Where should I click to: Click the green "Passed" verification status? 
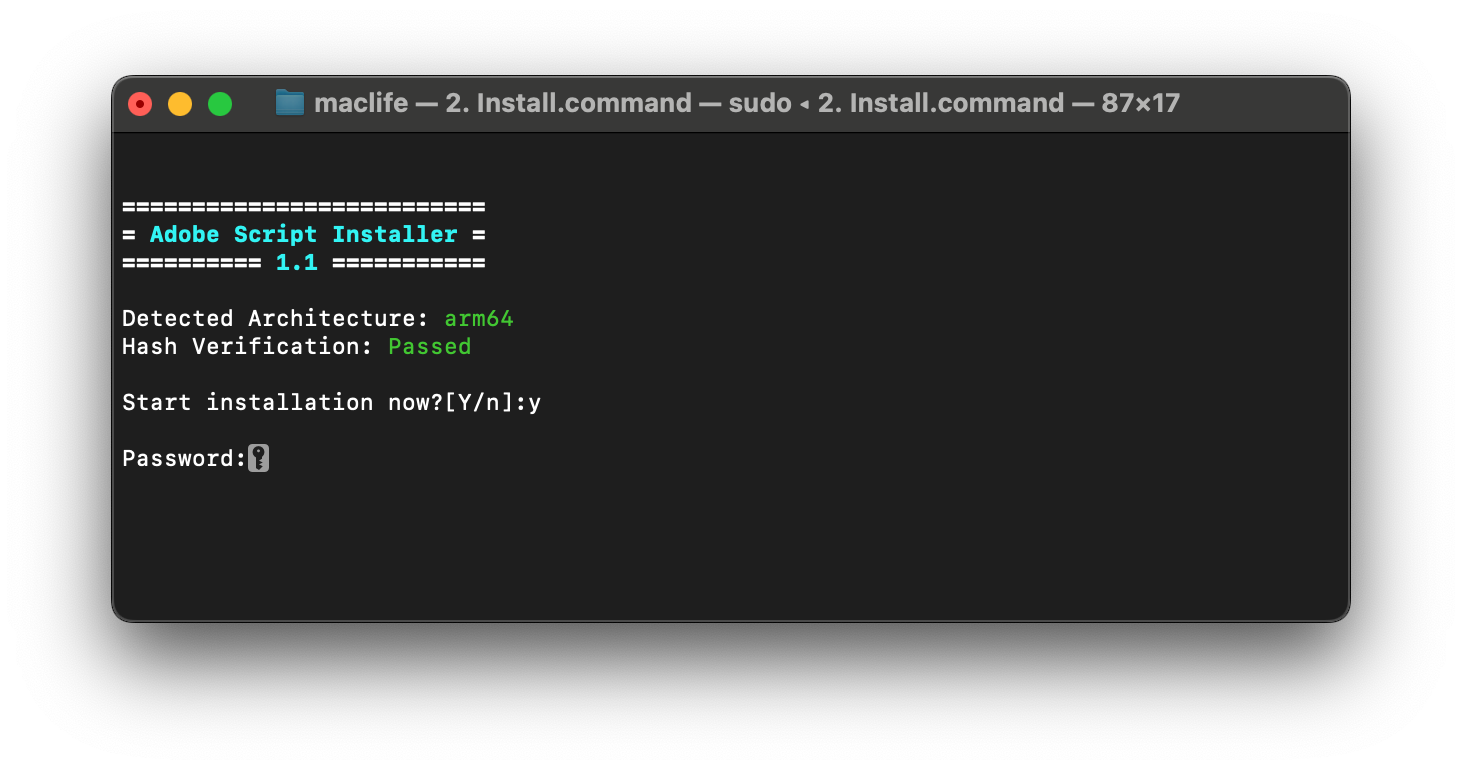click(429, 347)
